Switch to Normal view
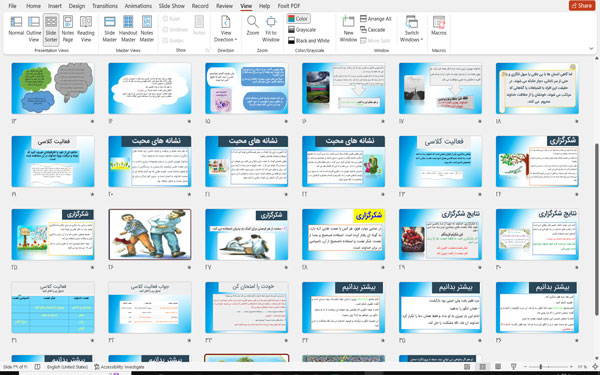The image size is (600, 375). coord(16,26)
